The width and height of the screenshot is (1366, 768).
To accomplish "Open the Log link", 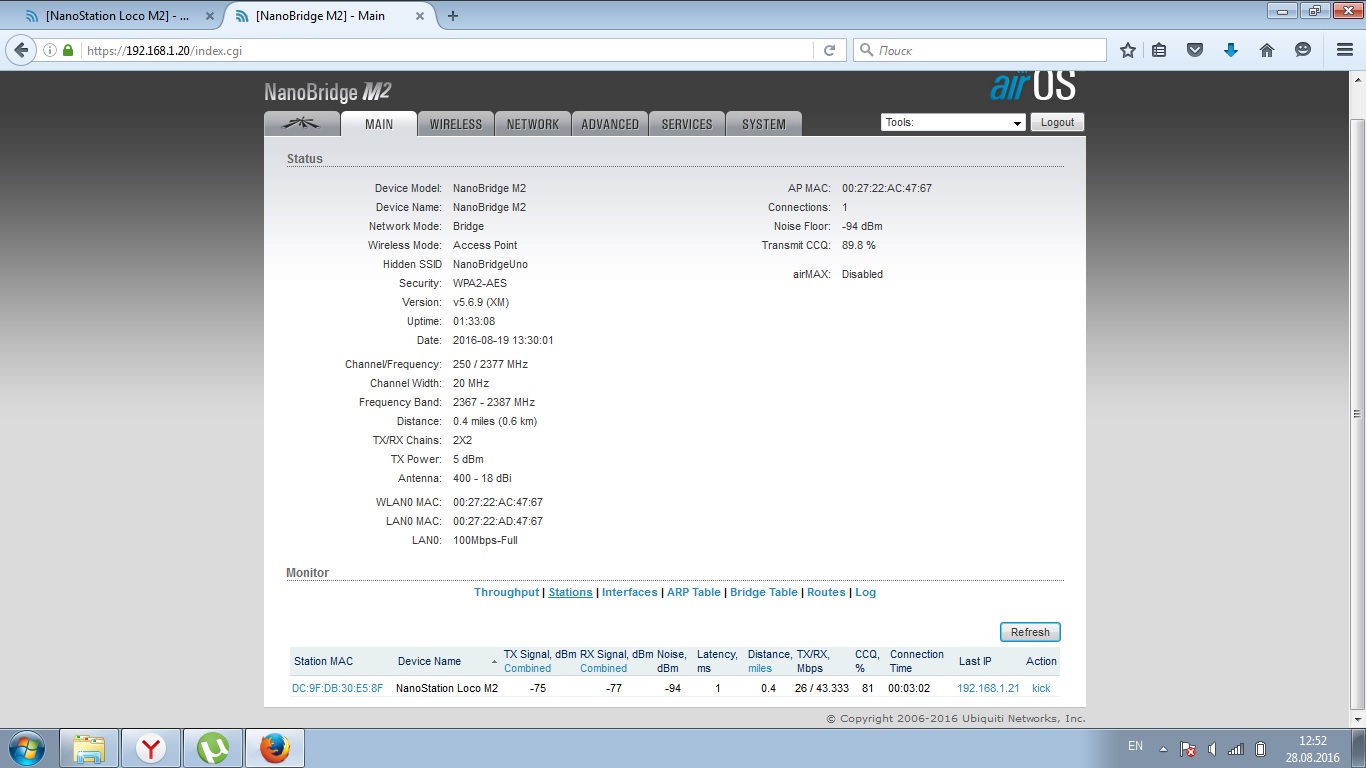I will pos(865,592).
